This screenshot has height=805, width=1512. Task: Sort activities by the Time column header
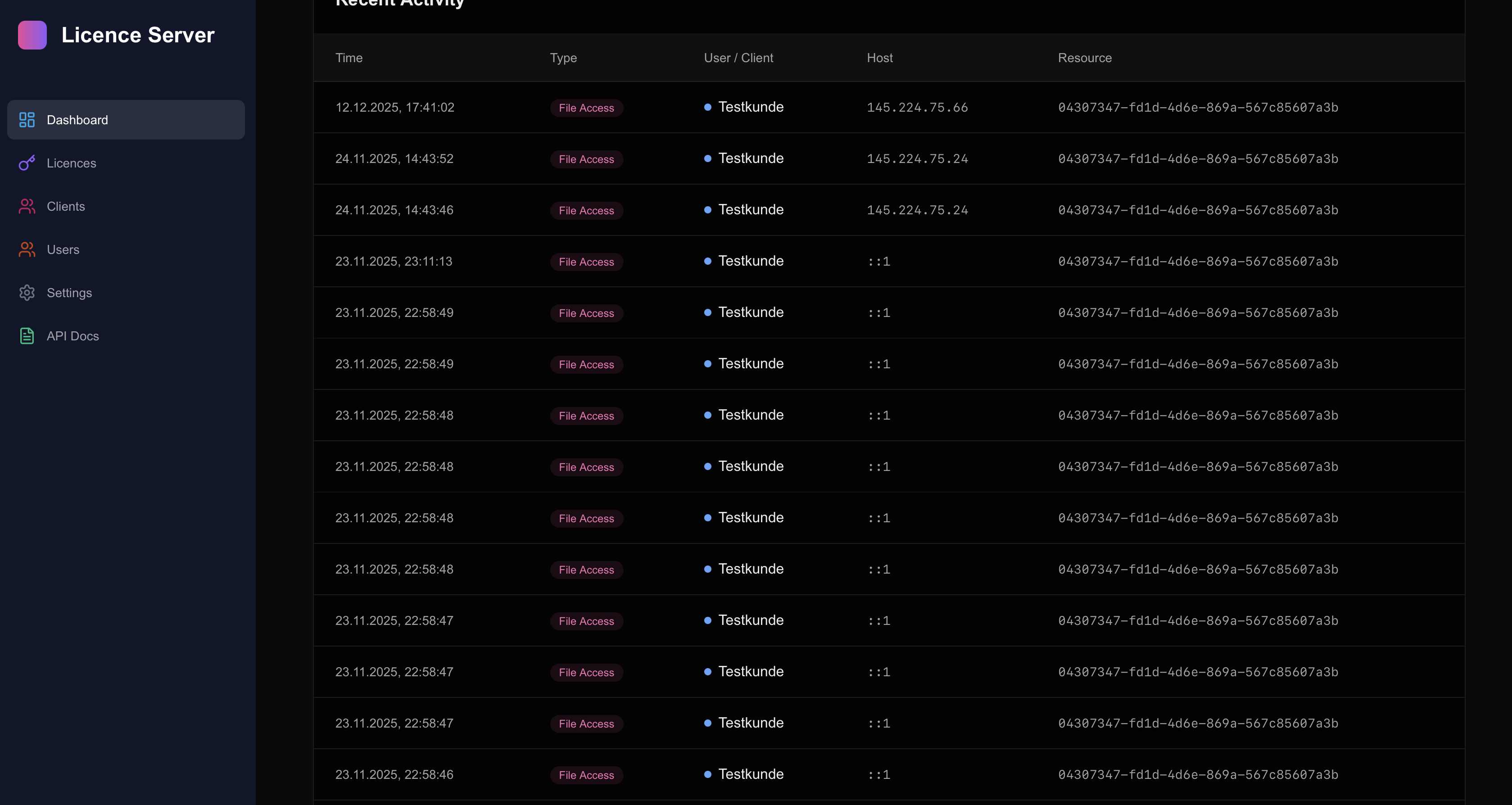(349, 58)
